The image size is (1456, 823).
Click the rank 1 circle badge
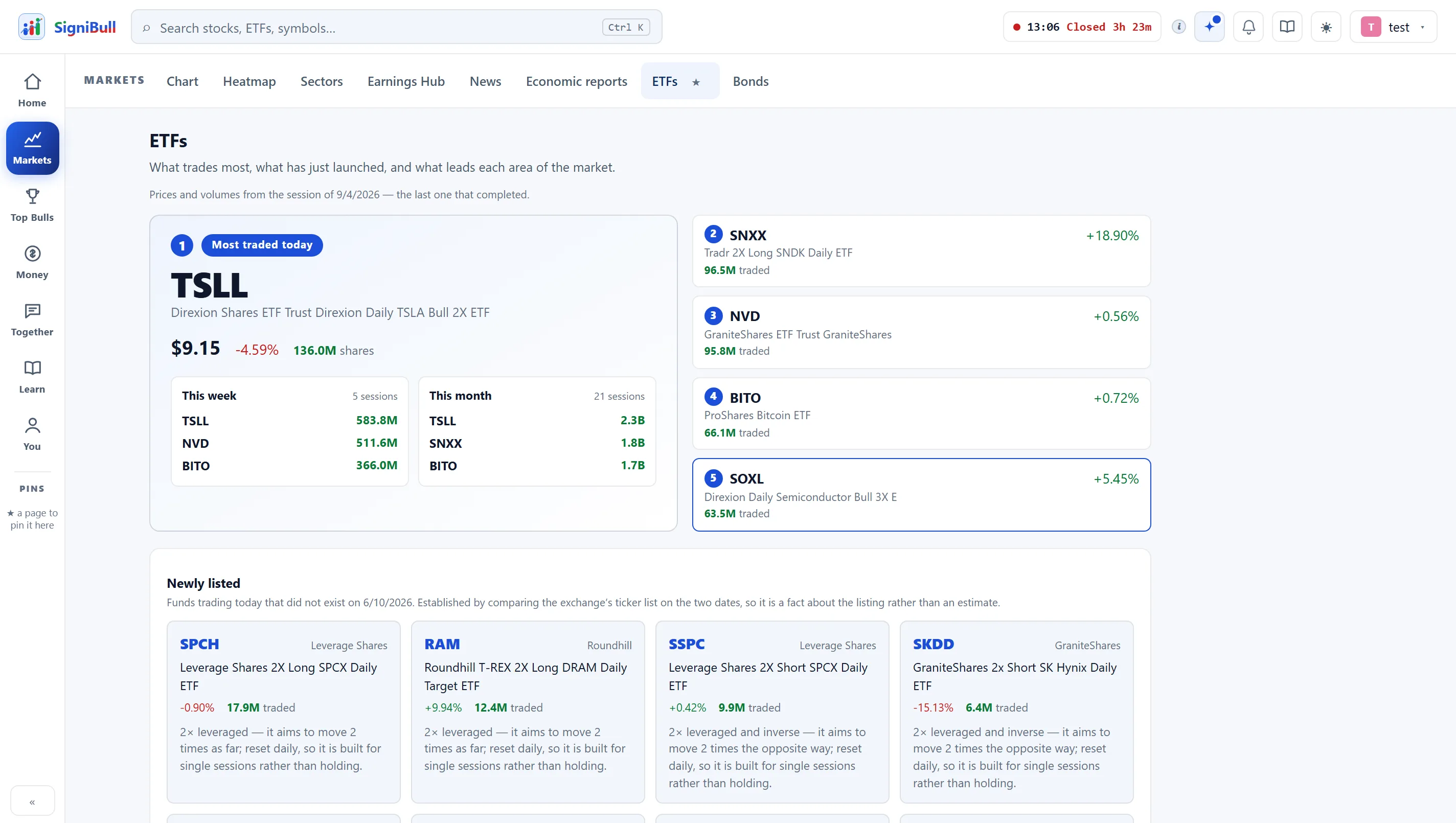182,245
